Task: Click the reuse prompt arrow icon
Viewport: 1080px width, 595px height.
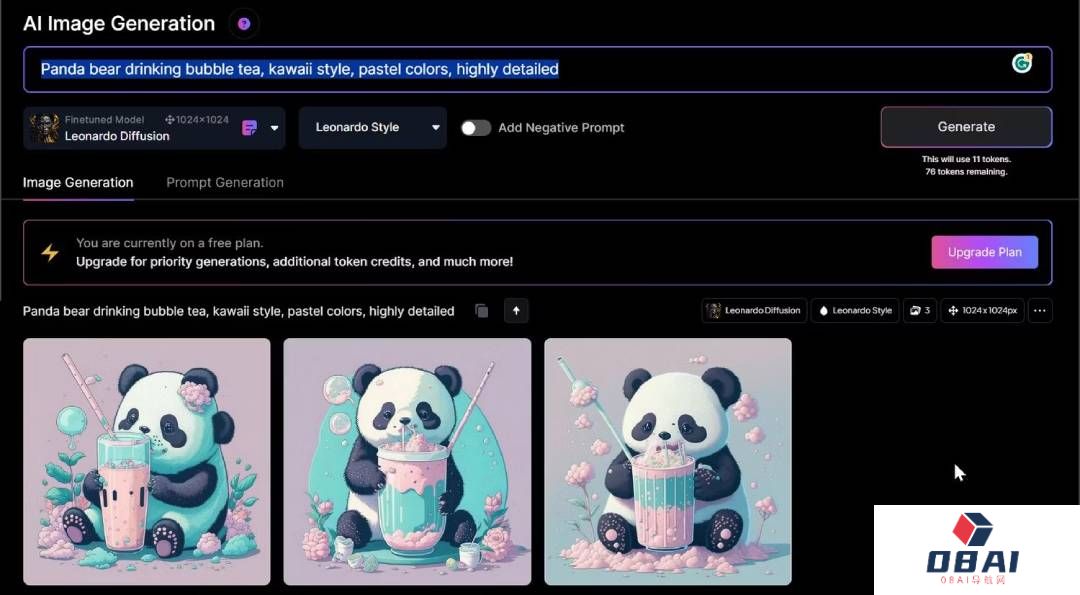Action: coord(516,311)
